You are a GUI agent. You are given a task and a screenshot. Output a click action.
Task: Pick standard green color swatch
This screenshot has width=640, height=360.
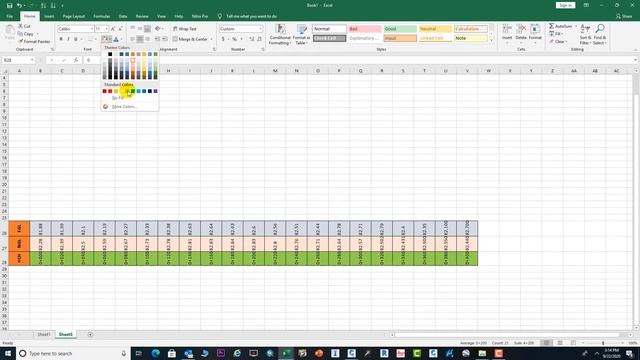133,91
